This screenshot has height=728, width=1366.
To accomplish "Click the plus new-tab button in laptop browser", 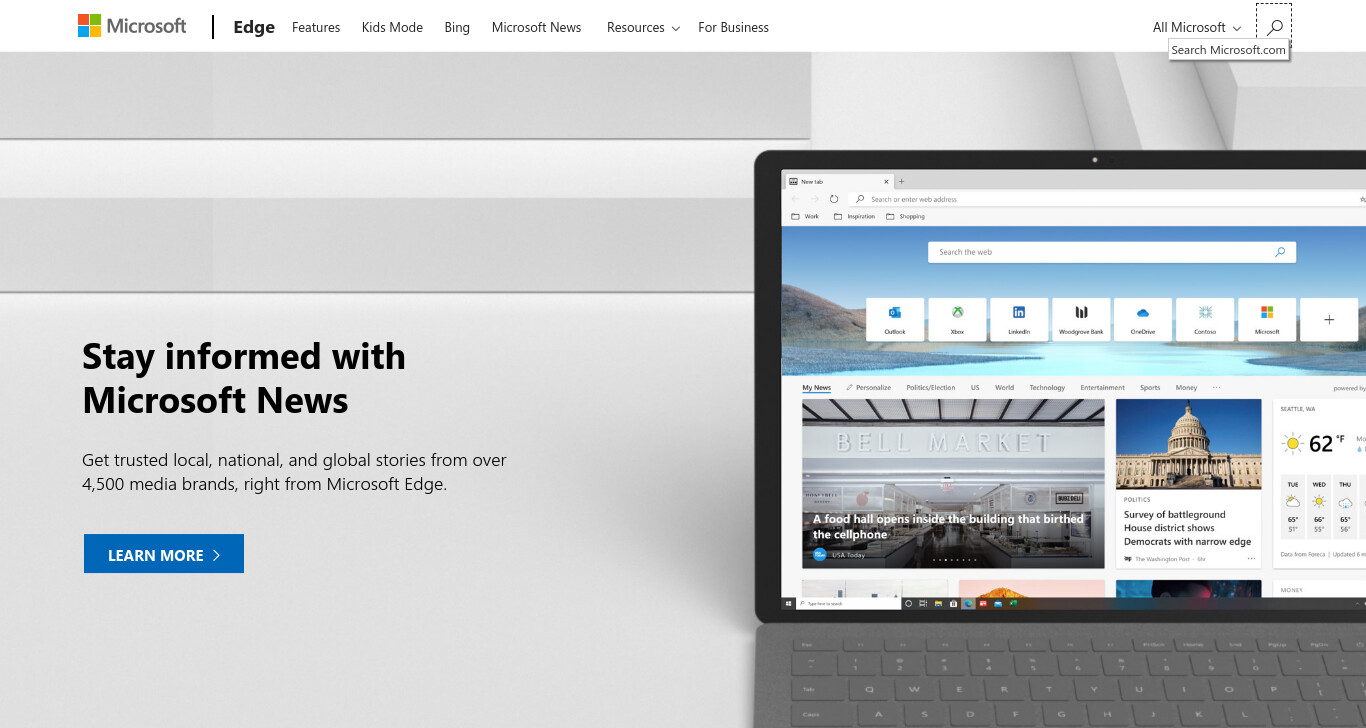I will [x=901, y=181].
